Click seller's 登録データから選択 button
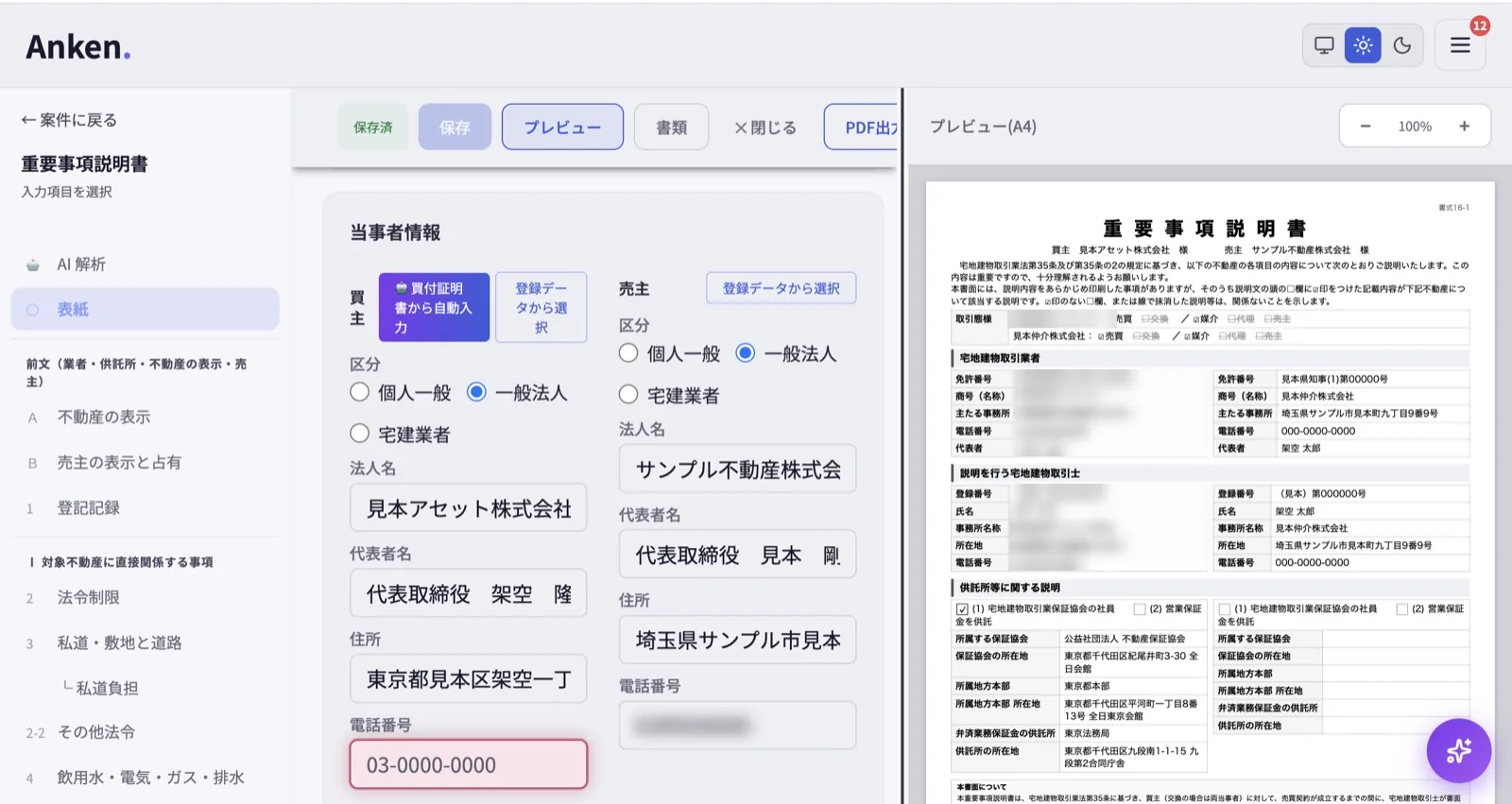 [x=781, y=288]
